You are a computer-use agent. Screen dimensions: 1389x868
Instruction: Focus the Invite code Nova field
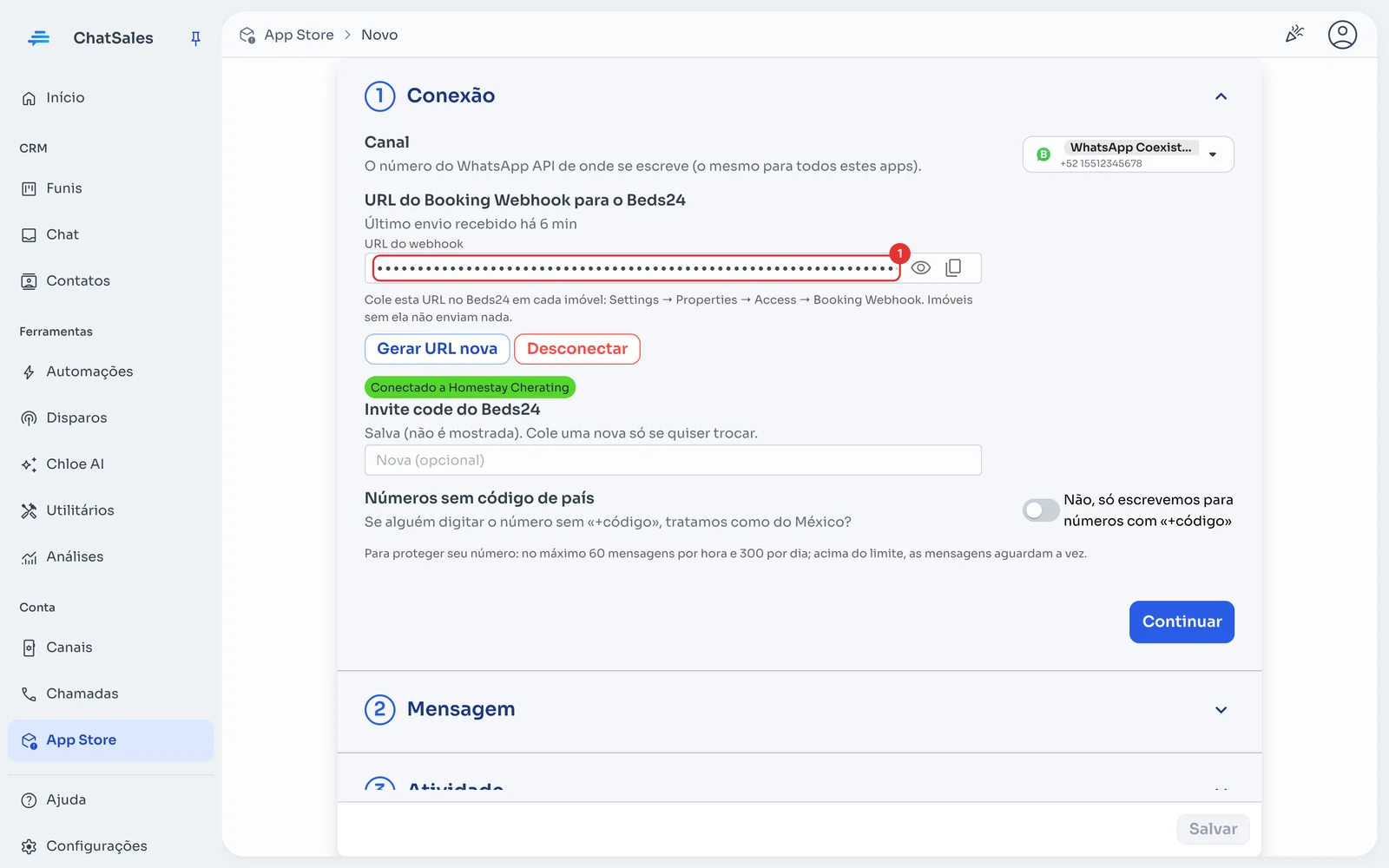[673, 460]
